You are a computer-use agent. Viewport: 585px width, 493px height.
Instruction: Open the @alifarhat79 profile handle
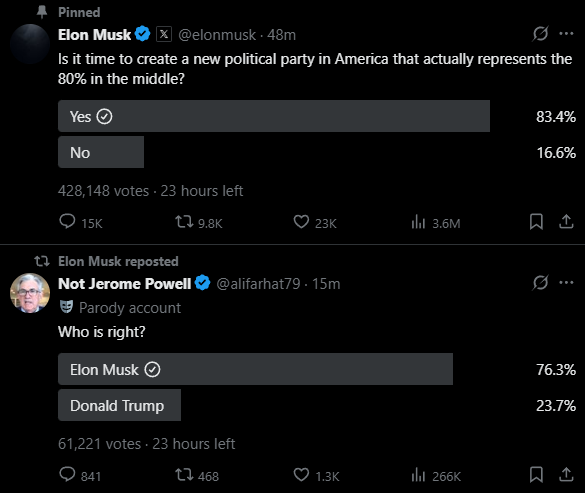(258, 284)
